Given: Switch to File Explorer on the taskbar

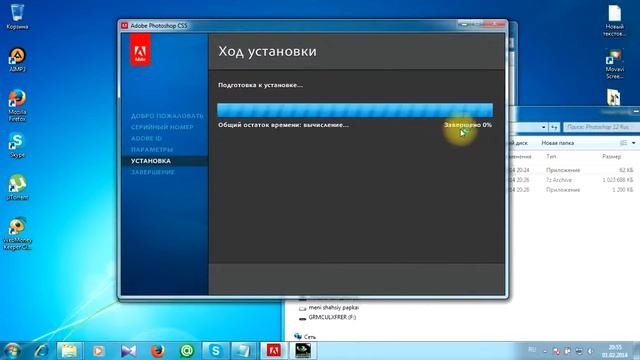Looking at the screenshot, I should pyautogui.click(x=69, y=351).
